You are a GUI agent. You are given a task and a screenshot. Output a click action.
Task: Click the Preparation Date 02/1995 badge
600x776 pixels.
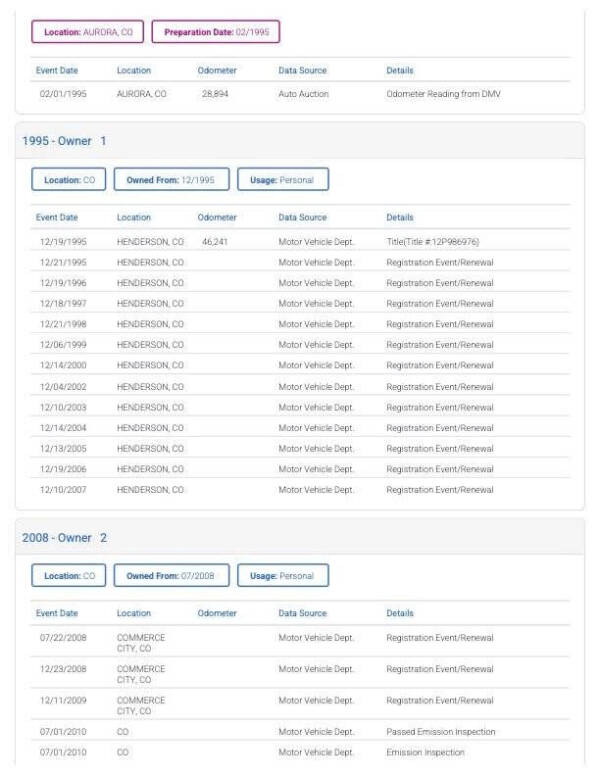pos(216,32)
